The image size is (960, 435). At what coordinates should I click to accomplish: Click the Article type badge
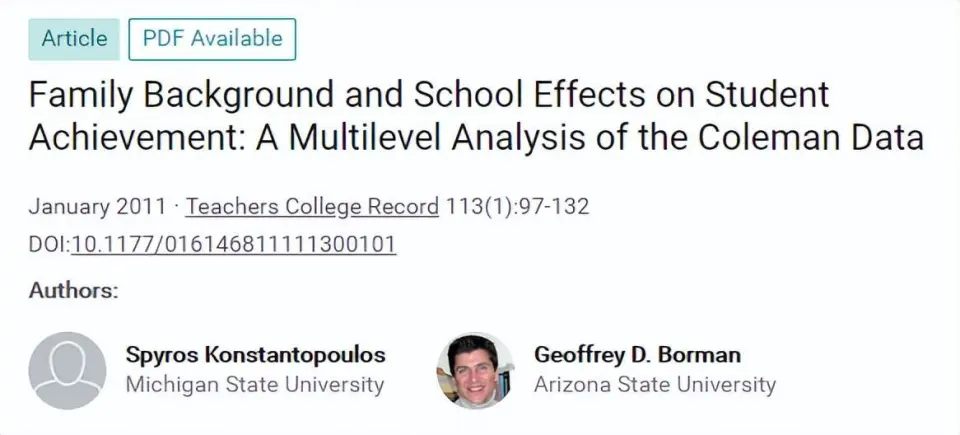coord(74,39)
